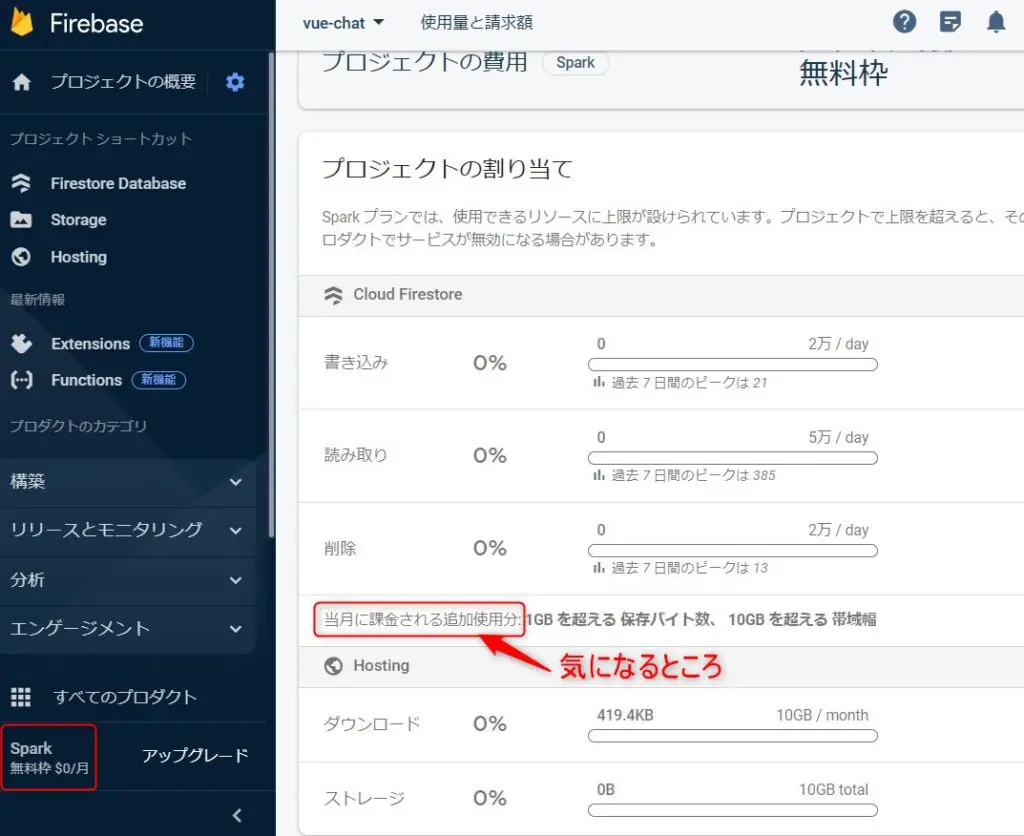Viewport: 1024px width, 836px height.
Task: Click the 419.4KB download value
Action: coord(624,715)
